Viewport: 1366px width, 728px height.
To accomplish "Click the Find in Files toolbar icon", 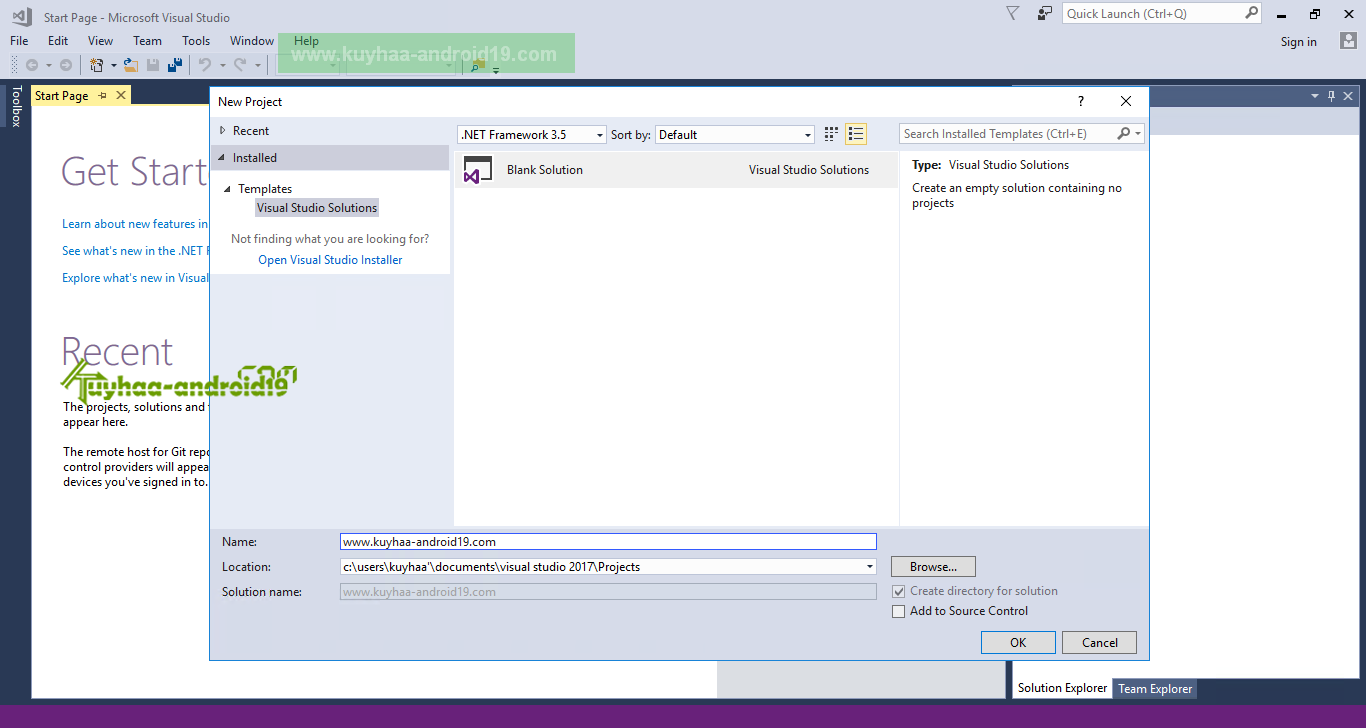I will [478, 66].
